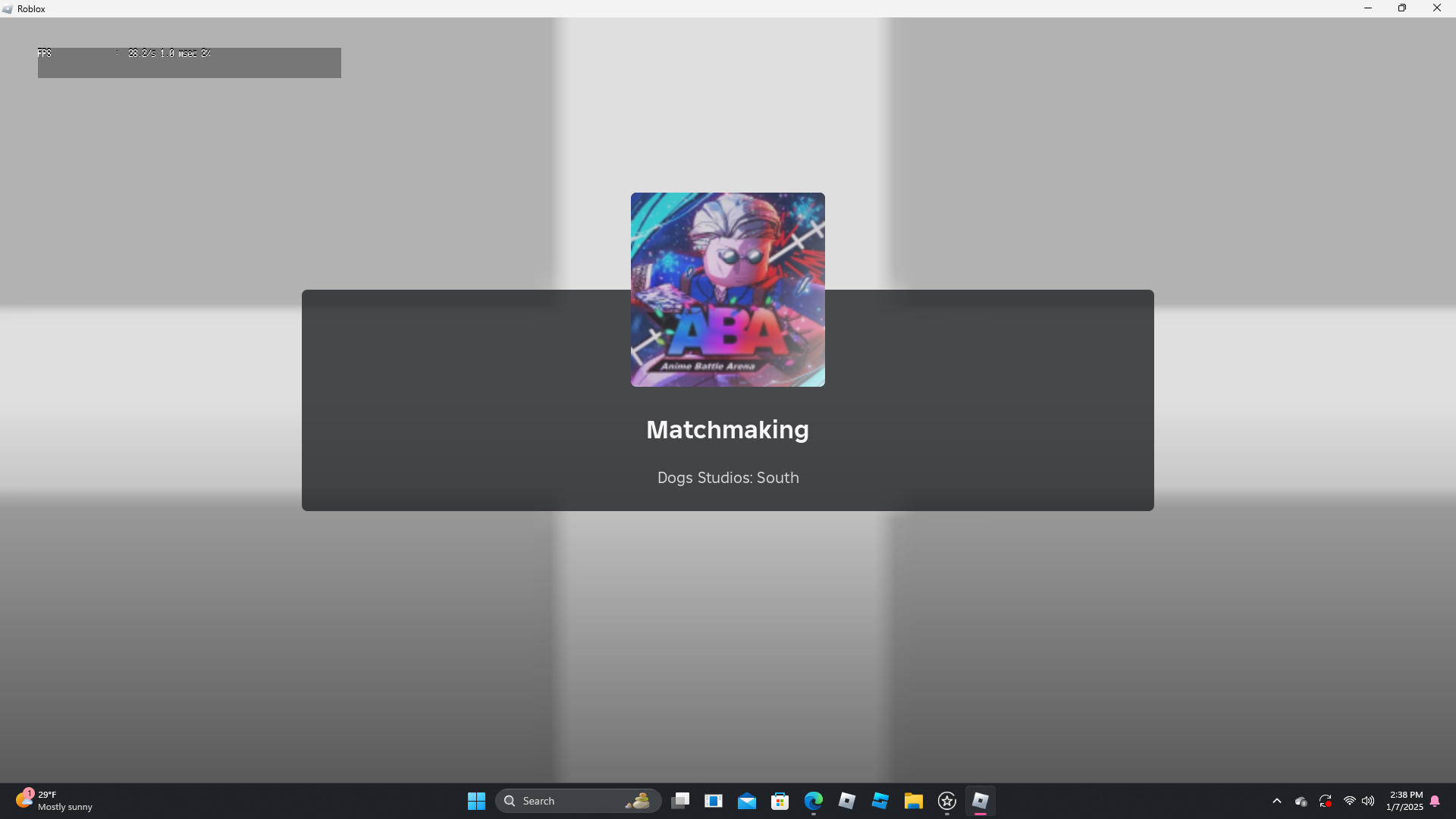Open Roblox Studio from taskbar
1456x819 pixels.
880,801
